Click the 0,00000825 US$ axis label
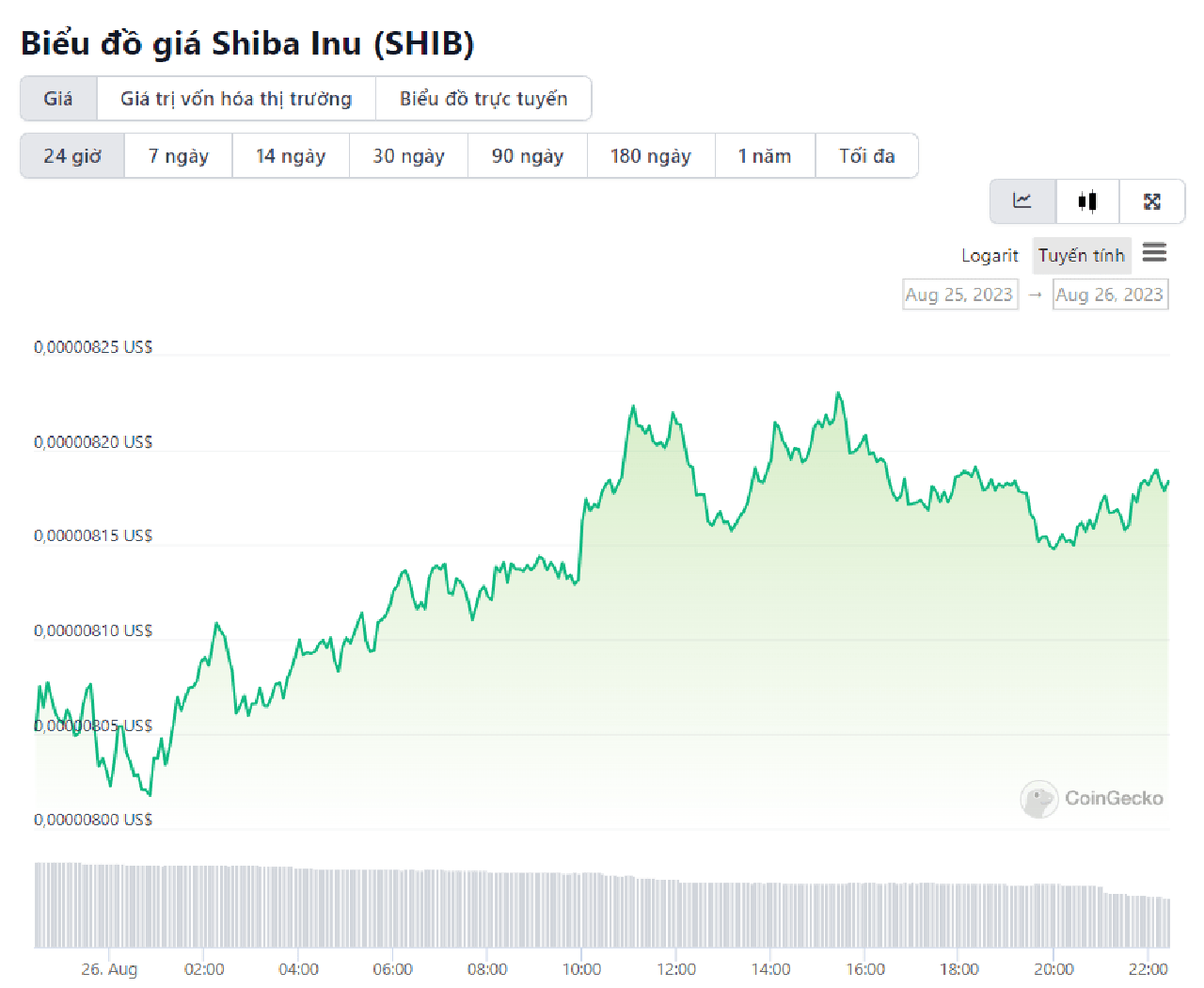The width and height of the screenshot is (1204, 988). click(x=93, y=347)
